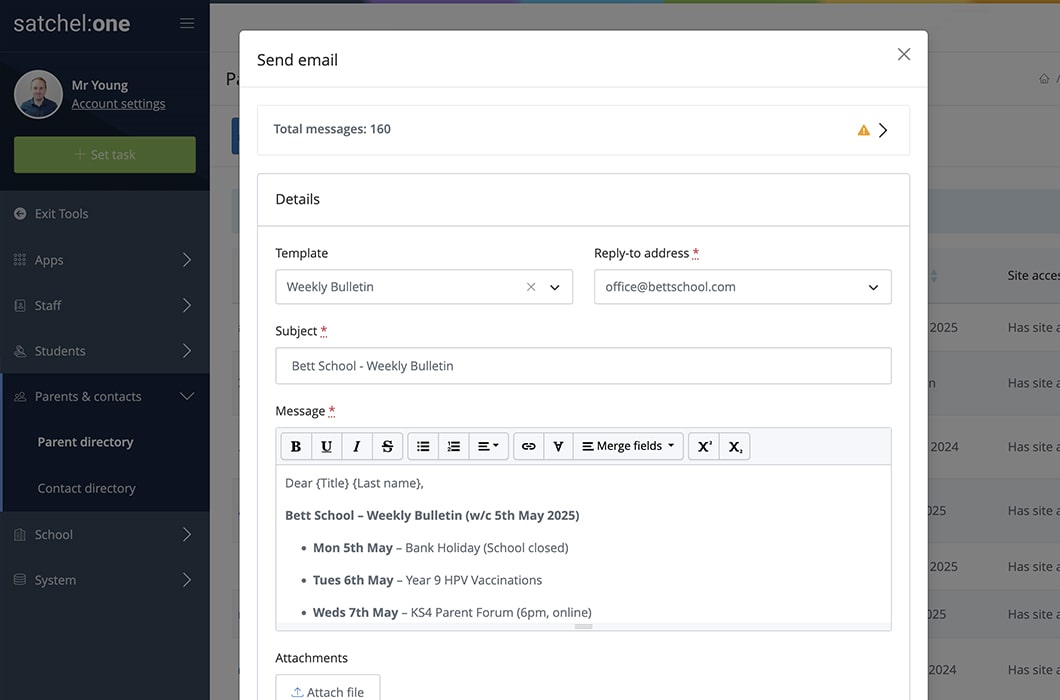Viewport: 1060px width, 700px height.
Task: Click the home breadcrumb icon in background page
Action: pos(1044,78)
